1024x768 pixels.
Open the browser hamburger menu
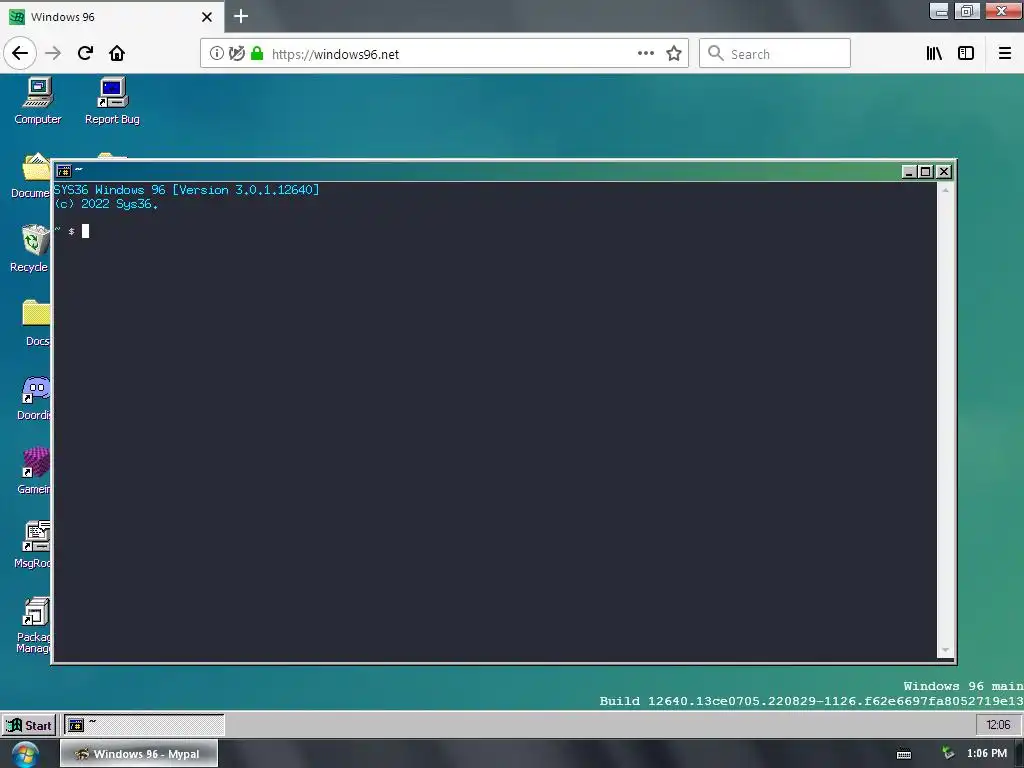point(1004,54)
